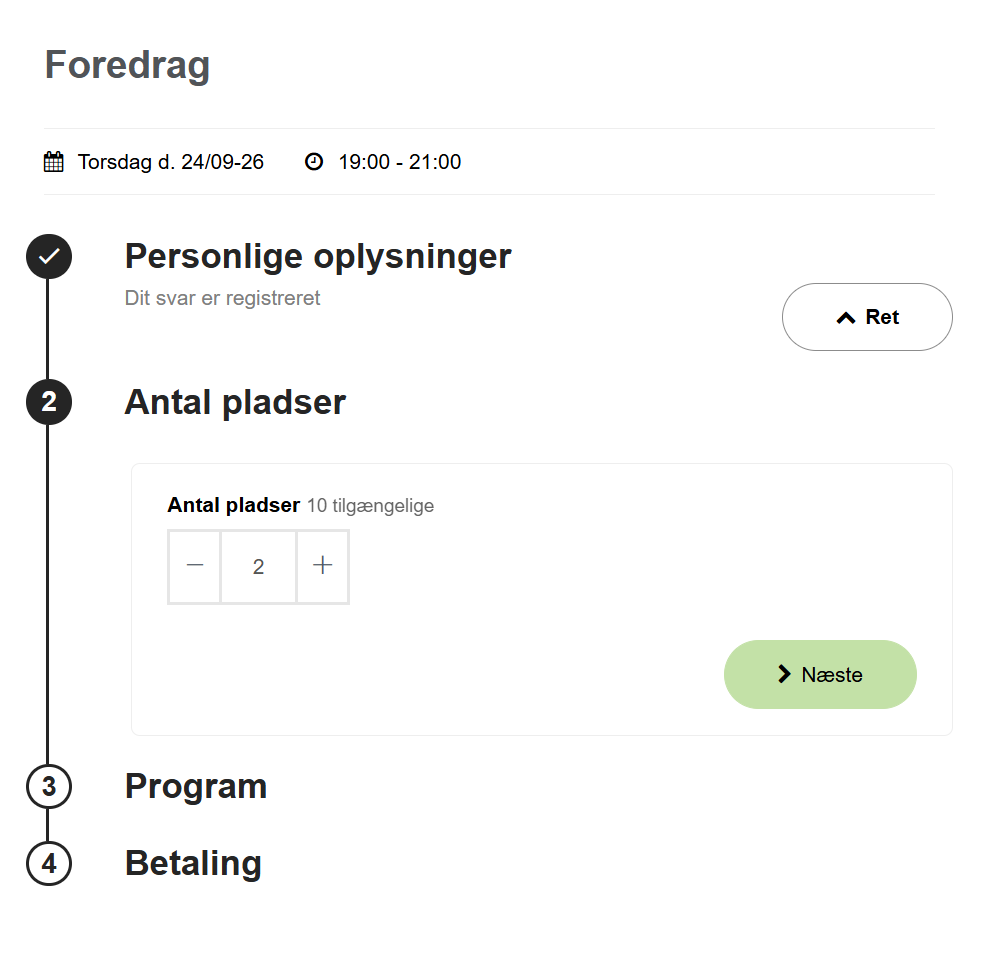Click the minus icon to decrease seats

pos(194,566)
